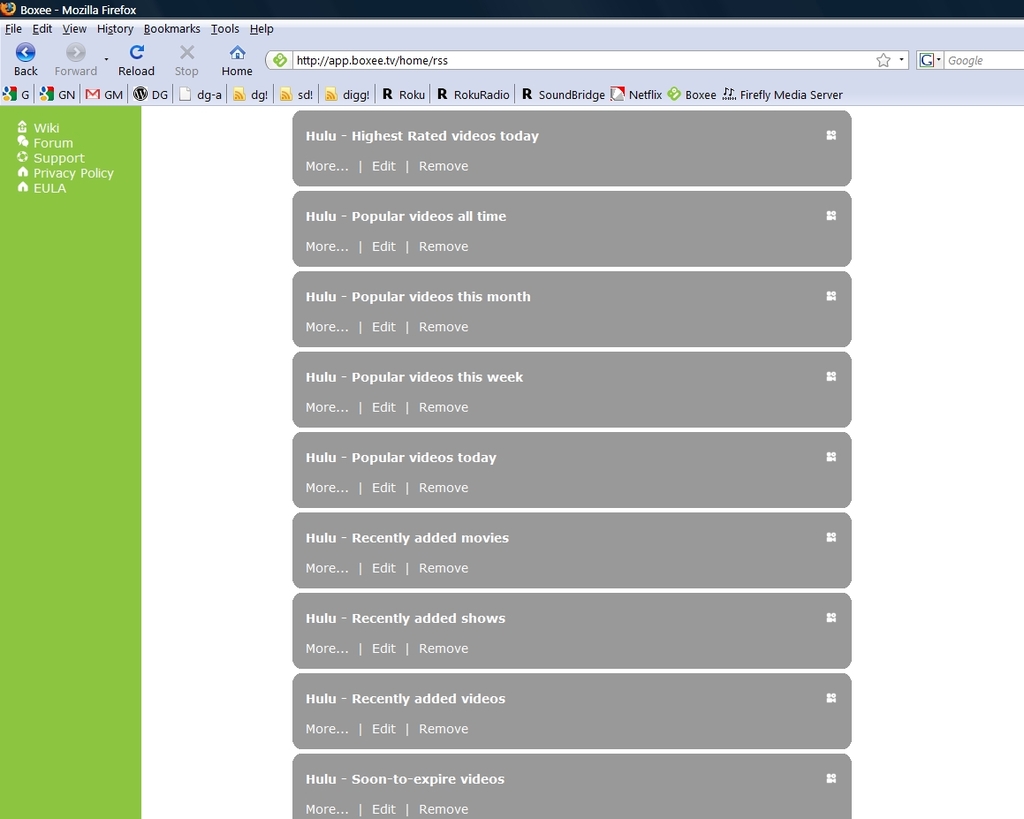Open the DG WordPress bookmark
The image size is (1024, 819).
pos(151,95)
